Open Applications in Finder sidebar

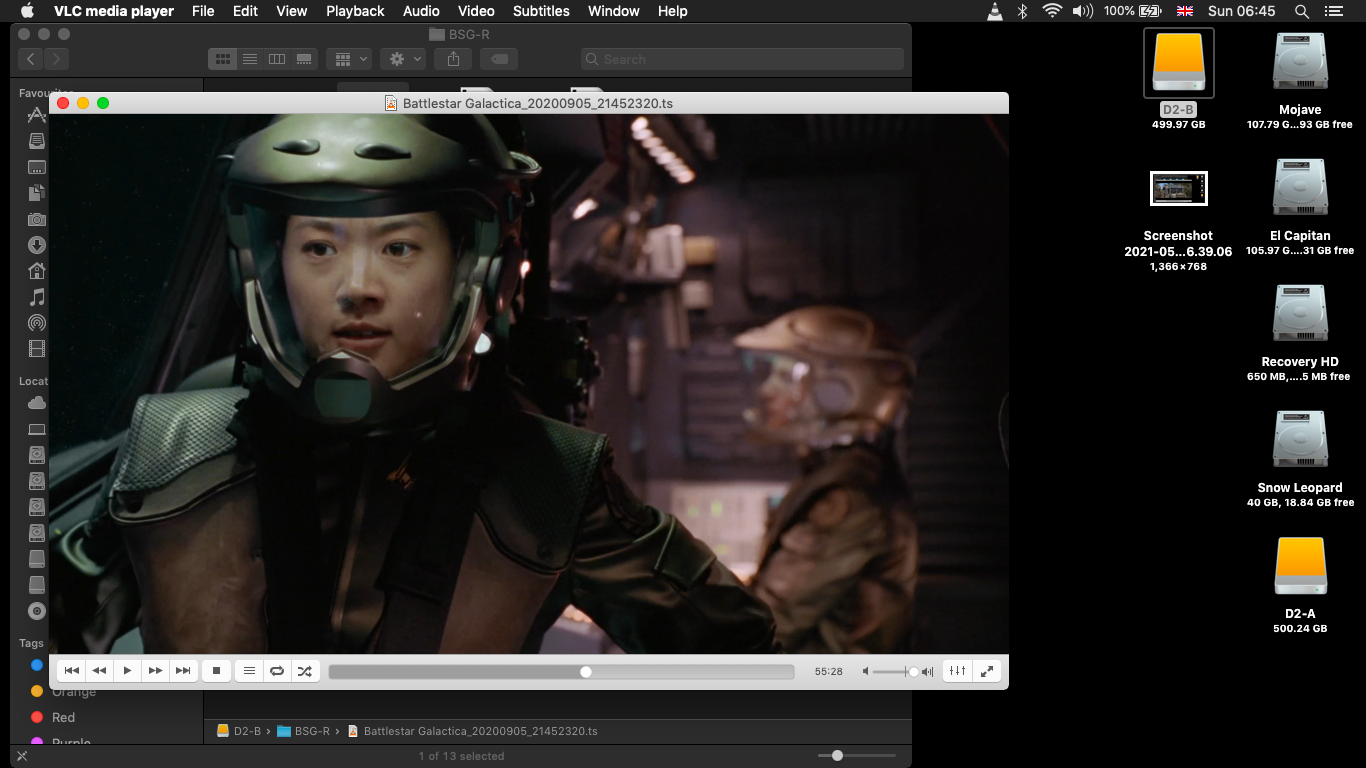tap(37, 115)
